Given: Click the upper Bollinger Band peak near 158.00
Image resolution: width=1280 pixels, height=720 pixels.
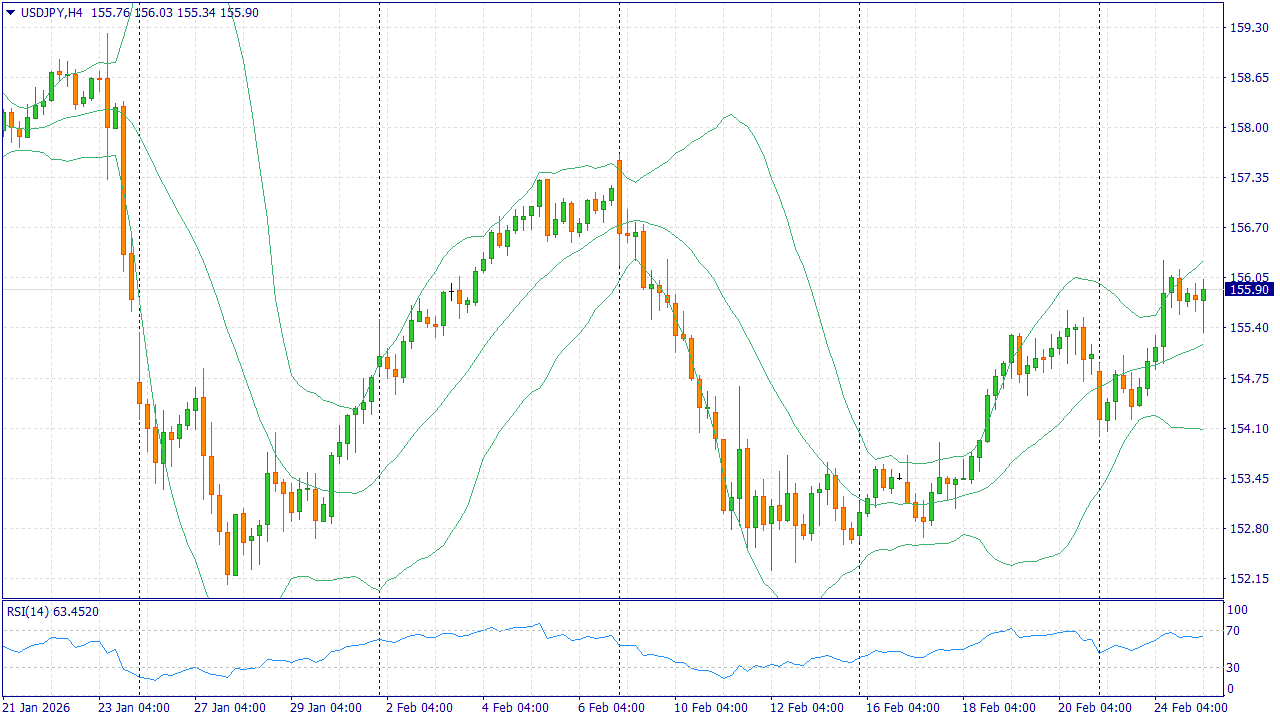Looking at the screenshot, I should [729, 116].
